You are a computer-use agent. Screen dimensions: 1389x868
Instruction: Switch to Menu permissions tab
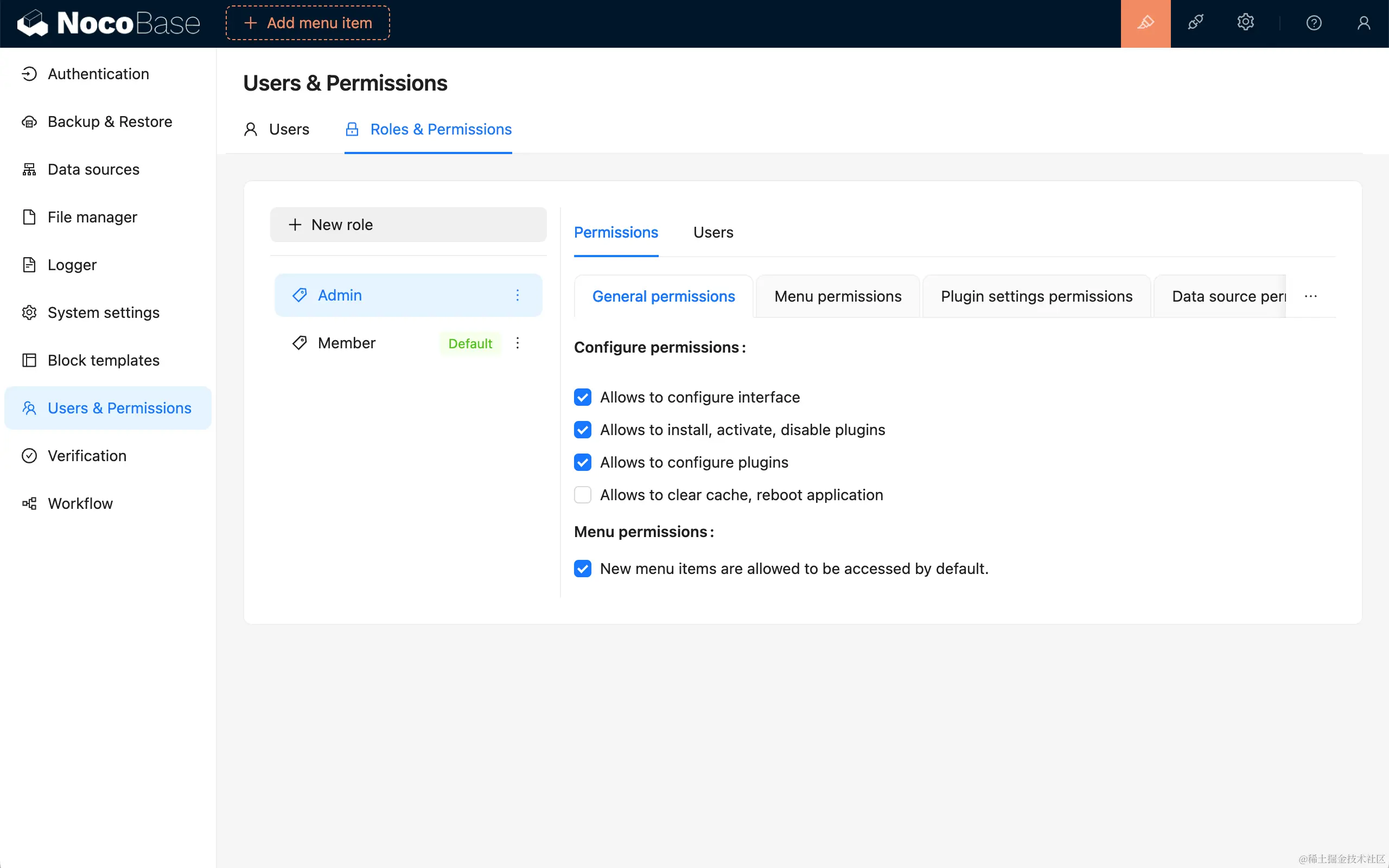click(x=837, y=296)
